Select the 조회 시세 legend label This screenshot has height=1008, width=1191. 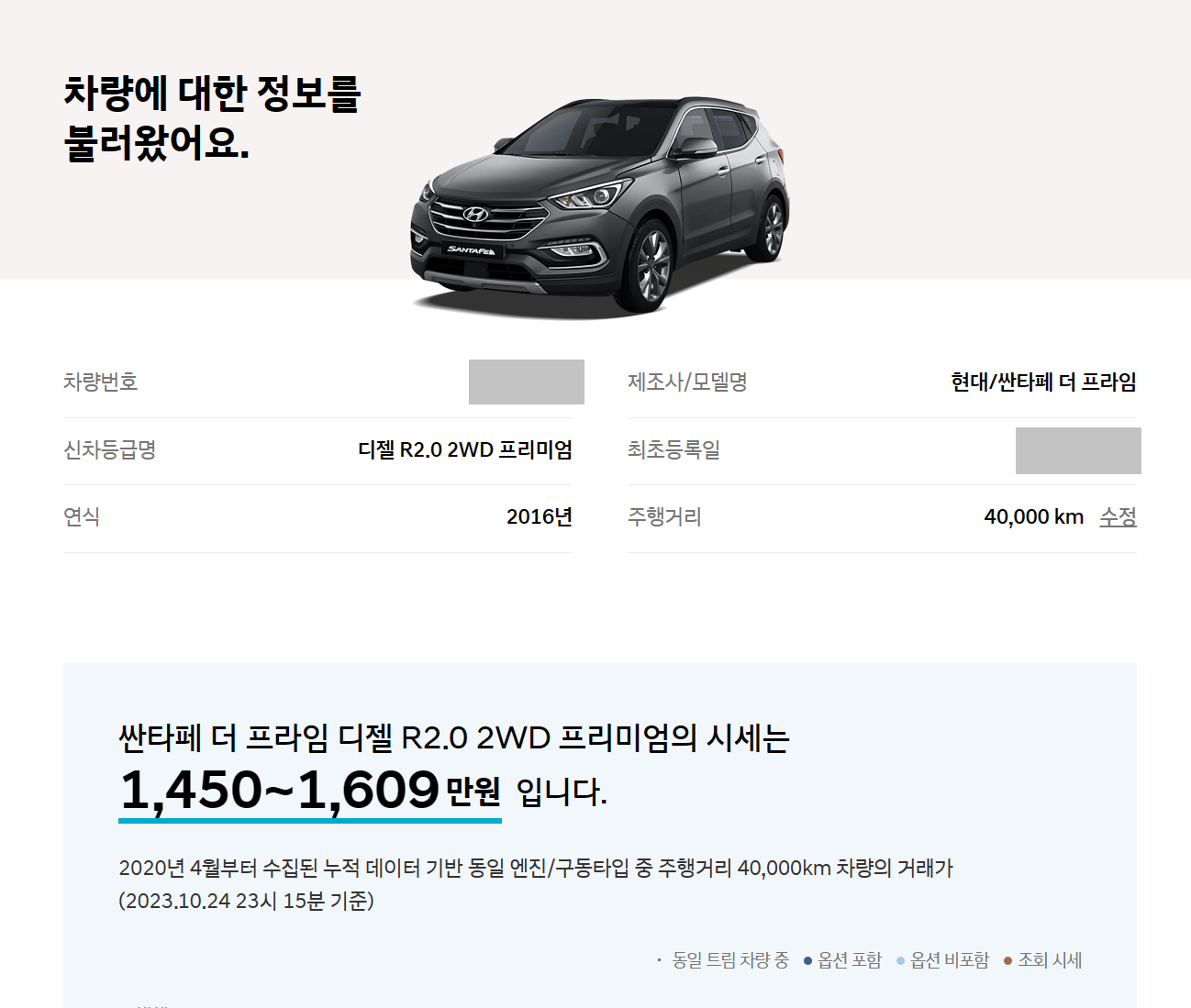tap(1050, 960)
